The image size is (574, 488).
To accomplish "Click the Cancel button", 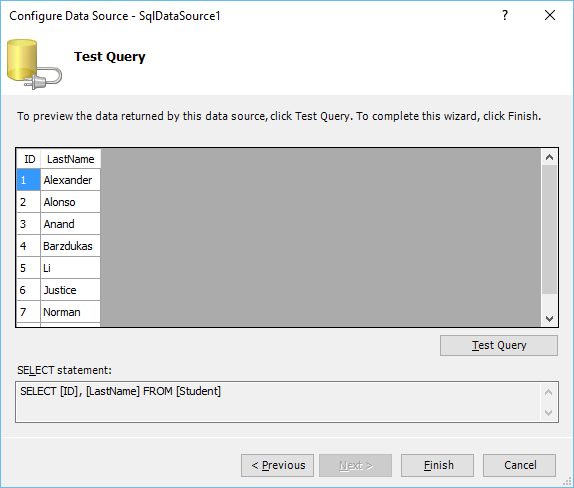I will [519, 465].
